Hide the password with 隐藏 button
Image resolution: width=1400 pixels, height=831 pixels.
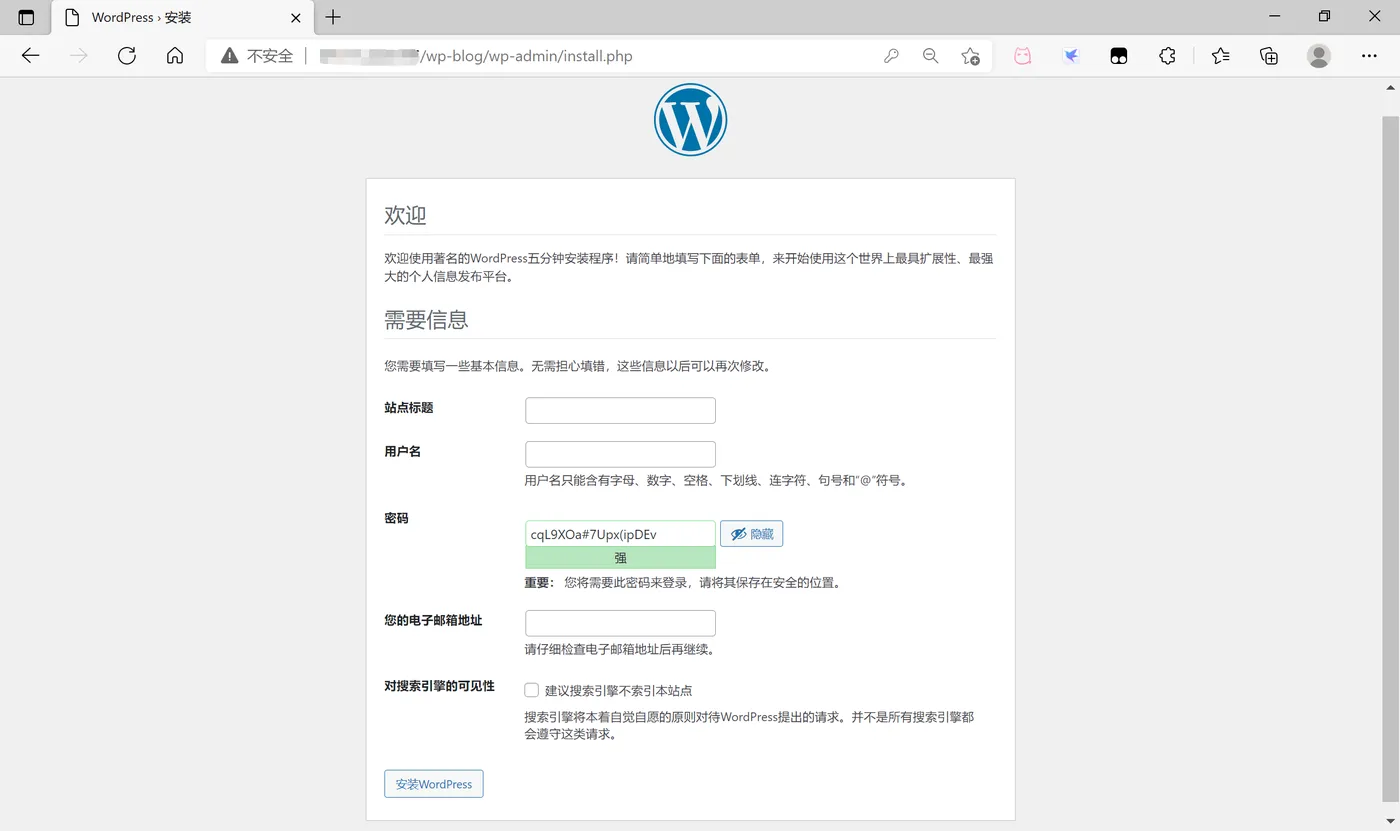coord(751,534)
